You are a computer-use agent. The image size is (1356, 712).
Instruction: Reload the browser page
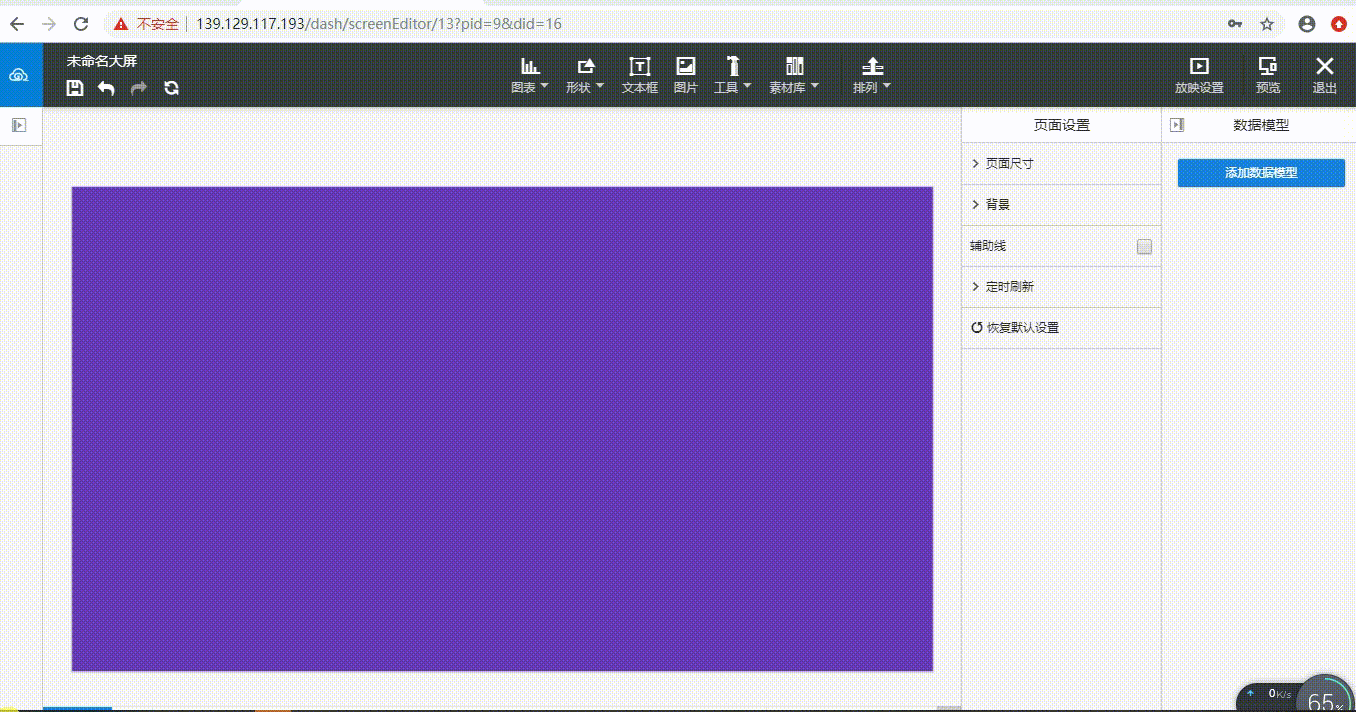click(82, 23)
